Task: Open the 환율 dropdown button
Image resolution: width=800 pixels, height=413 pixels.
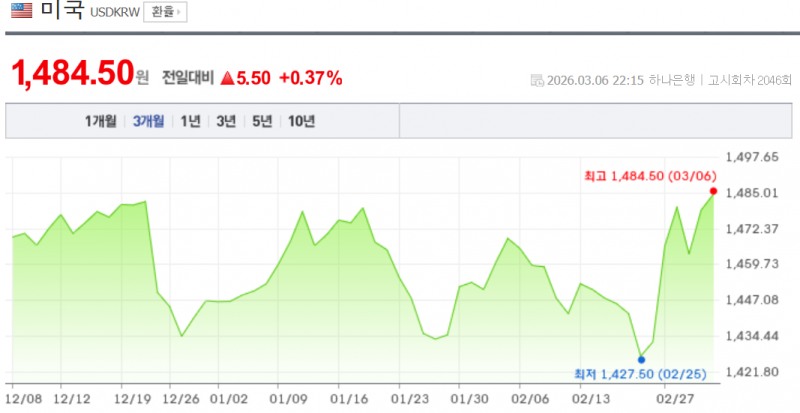Action: point(165,12)
